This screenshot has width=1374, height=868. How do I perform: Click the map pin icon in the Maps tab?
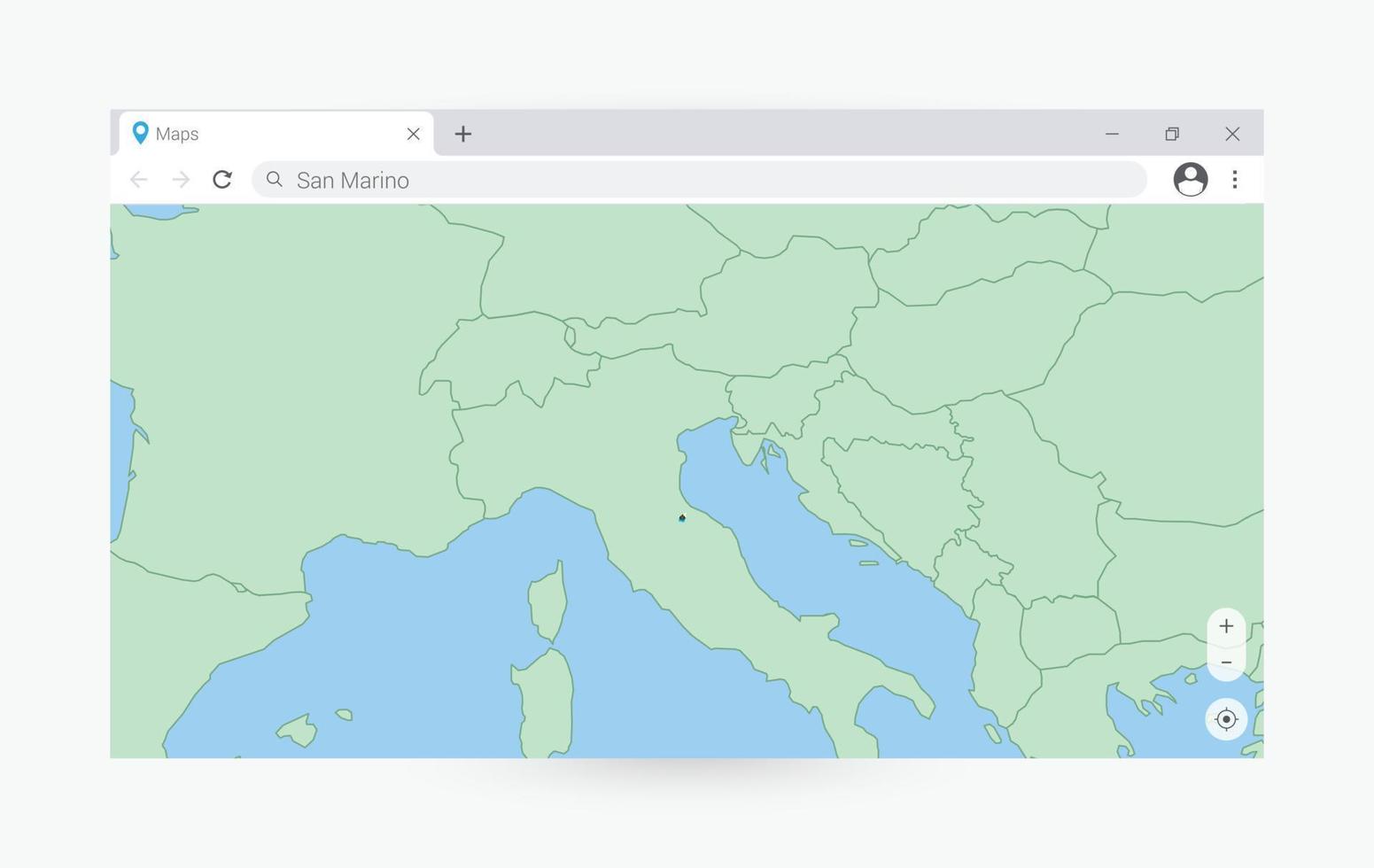pos(140,133)
